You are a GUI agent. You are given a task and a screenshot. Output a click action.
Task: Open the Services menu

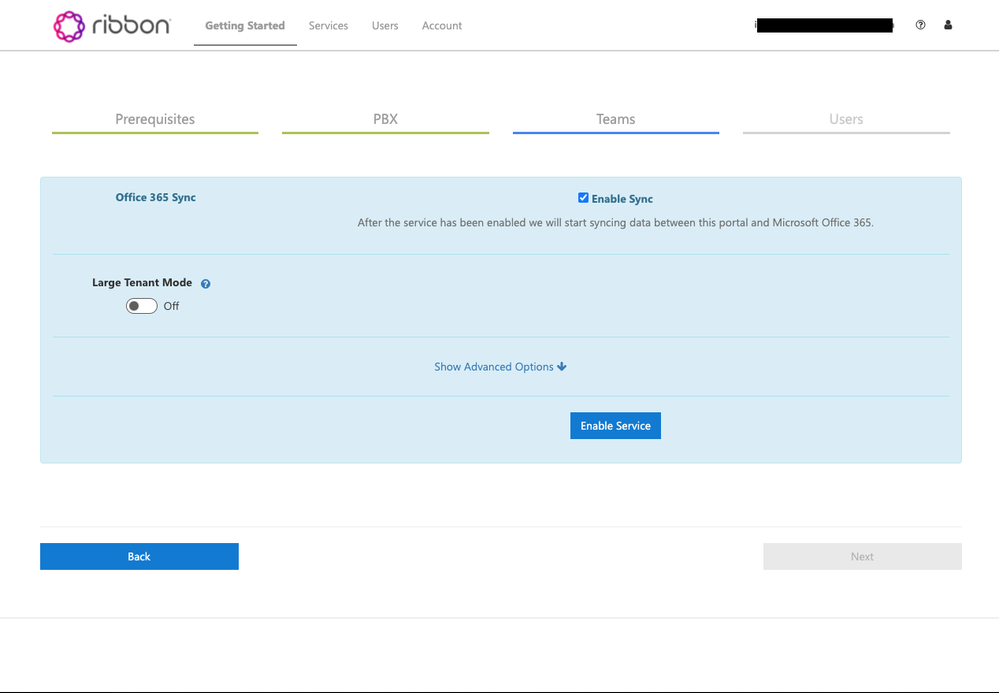click(328, 25)
